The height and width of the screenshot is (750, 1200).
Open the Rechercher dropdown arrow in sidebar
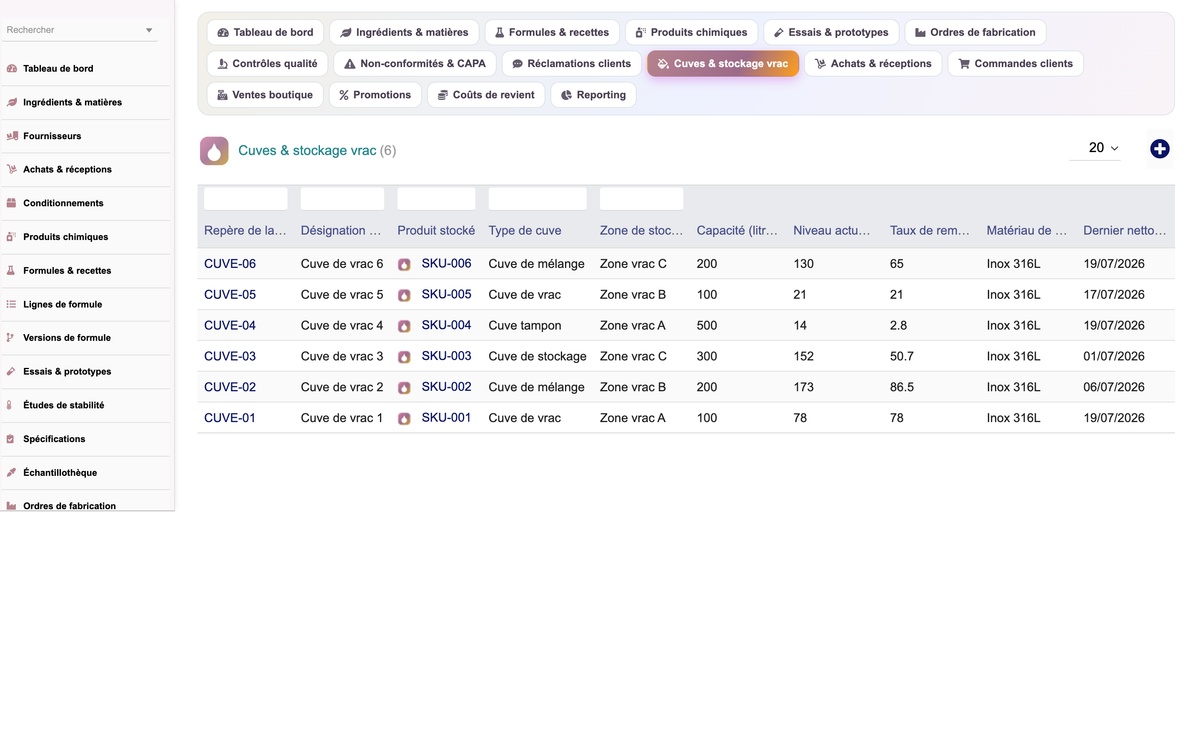(x=149, y=30)
